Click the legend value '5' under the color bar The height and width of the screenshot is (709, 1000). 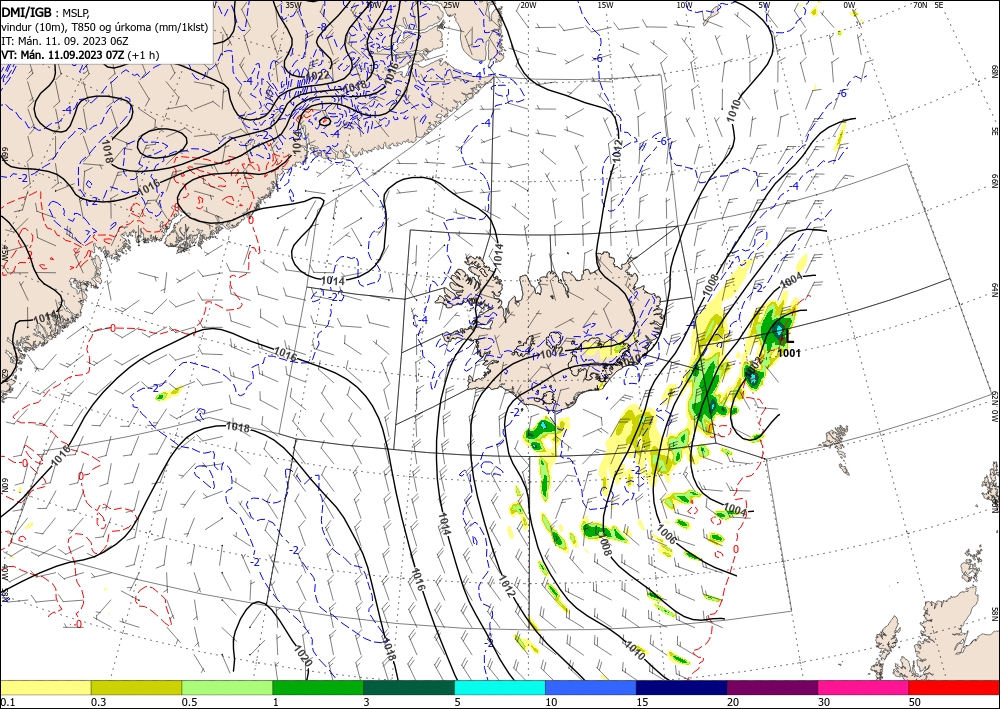[458, 702]
